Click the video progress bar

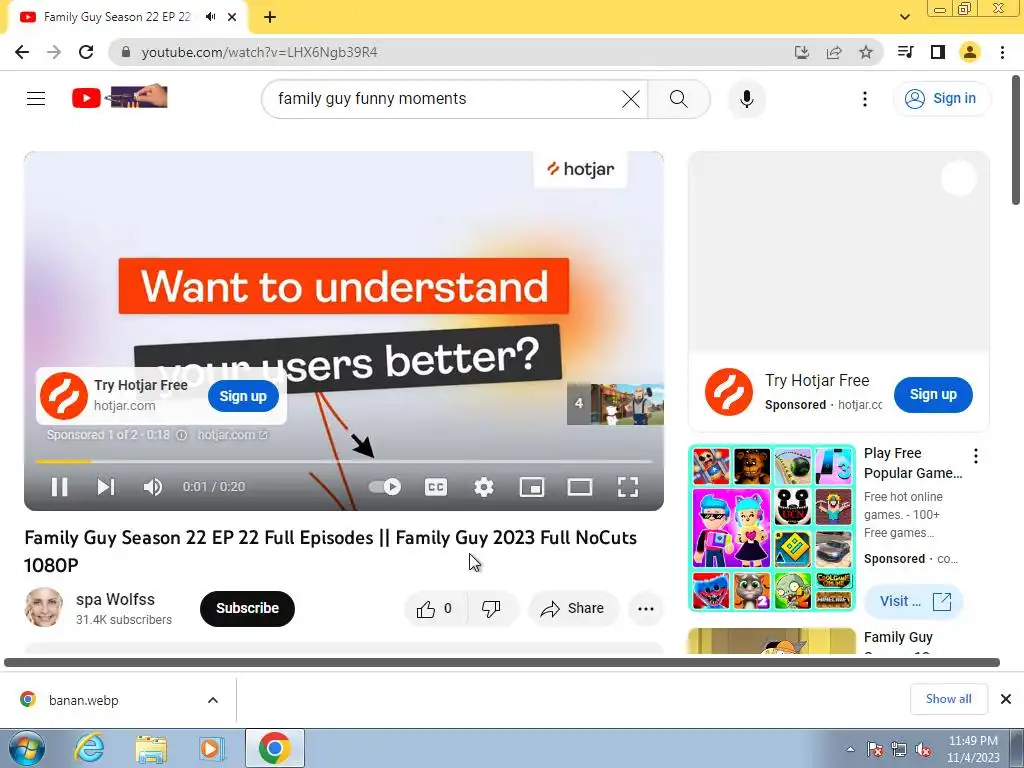[344, 461]
